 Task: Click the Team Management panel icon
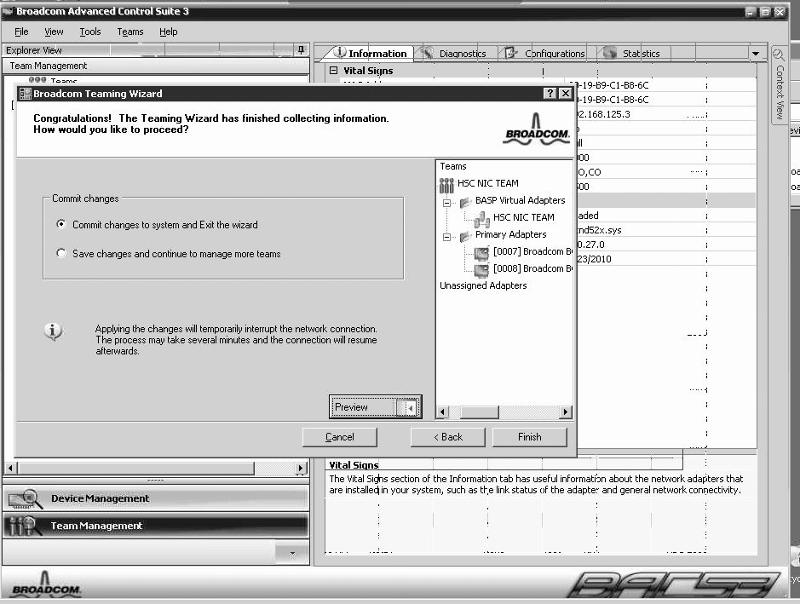tap(25, 525)
